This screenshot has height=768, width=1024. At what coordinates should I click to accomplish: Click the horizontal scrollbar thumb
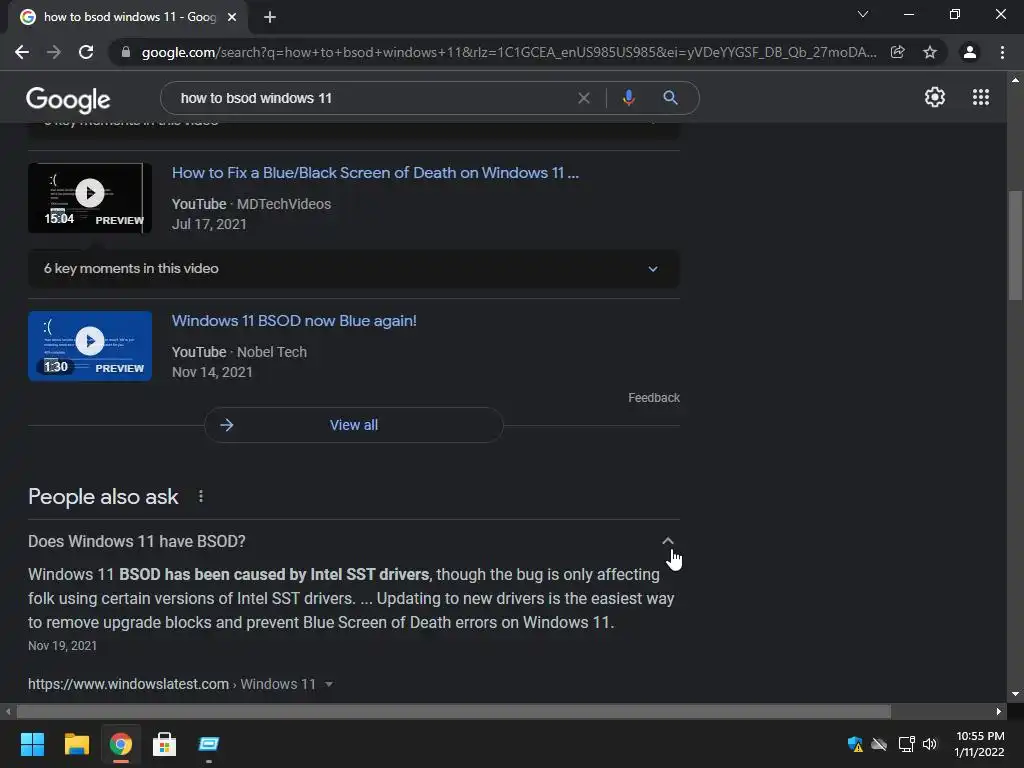[x=454, y=712]
